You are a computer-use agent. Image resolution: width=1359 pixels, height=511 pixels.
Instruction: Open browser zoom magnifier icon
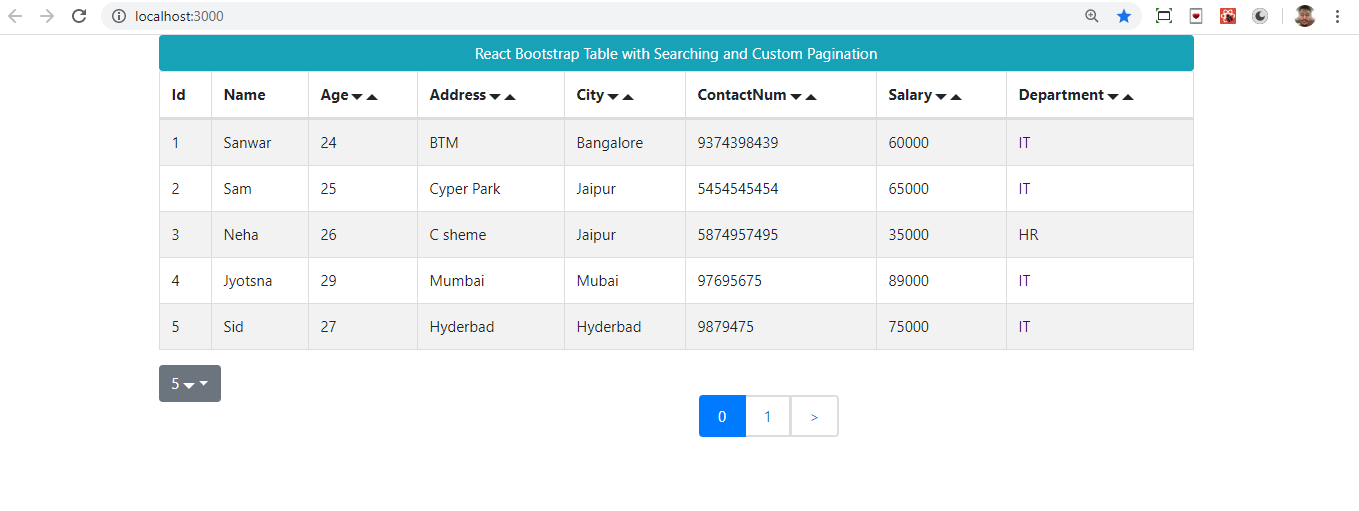[1092, 16]
